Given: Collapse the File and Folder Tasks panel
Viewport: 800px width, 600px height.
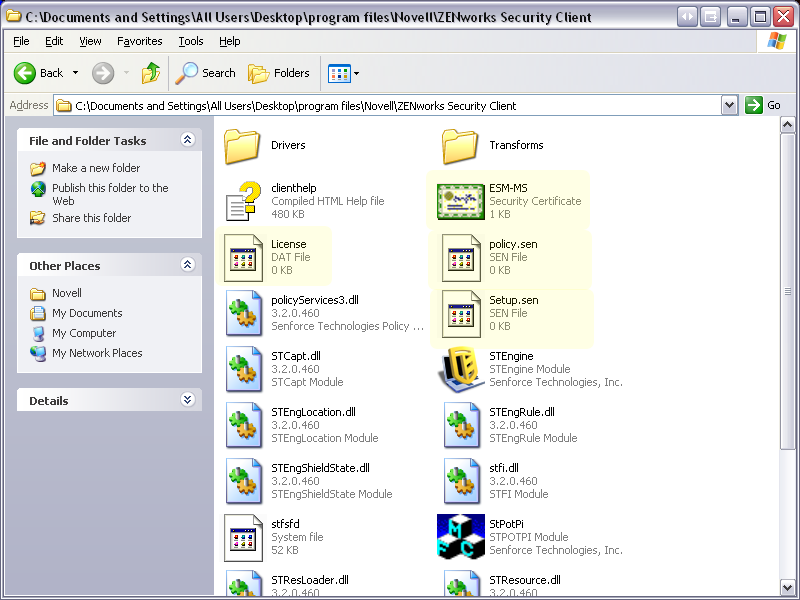Looking at the screenshot, I should (187, 141).
